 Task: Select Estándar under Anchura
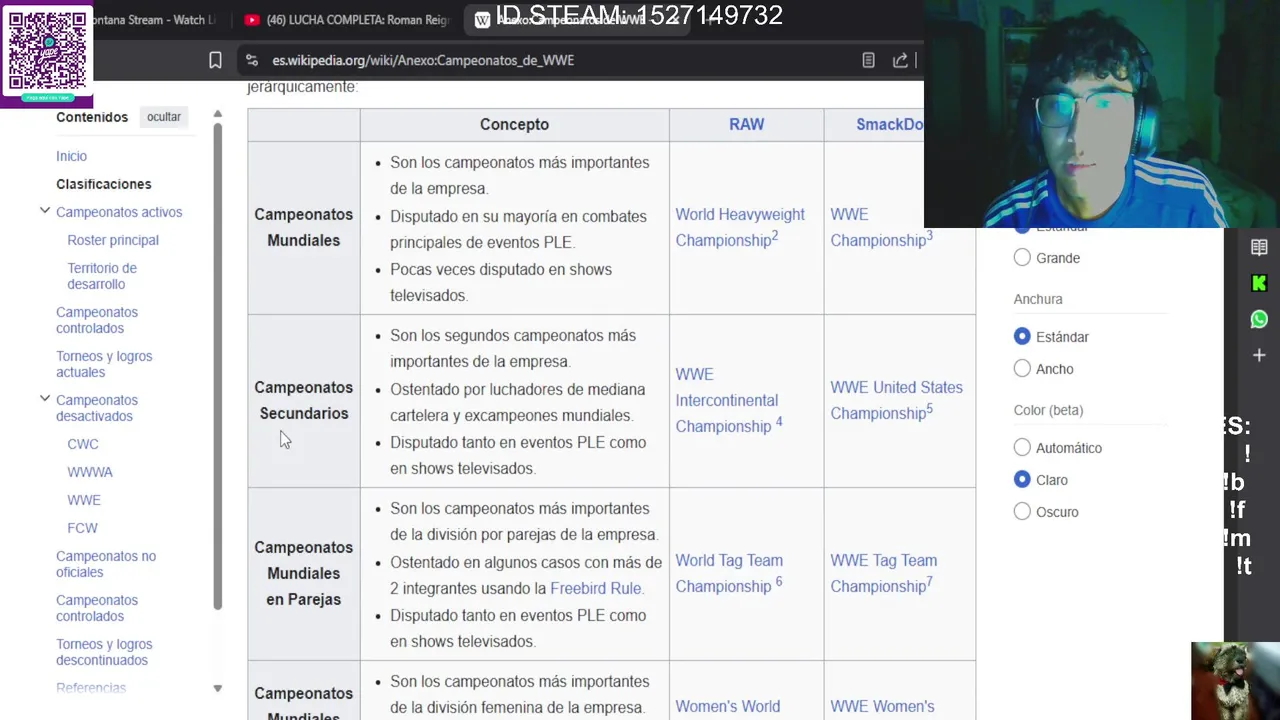[1022, 337]
